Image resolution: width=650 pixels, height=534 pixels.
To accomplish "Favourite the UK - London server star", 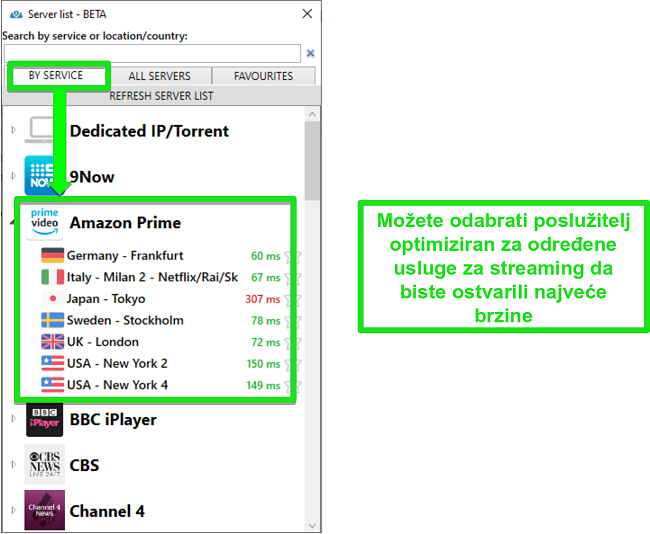I will (293, 342).
